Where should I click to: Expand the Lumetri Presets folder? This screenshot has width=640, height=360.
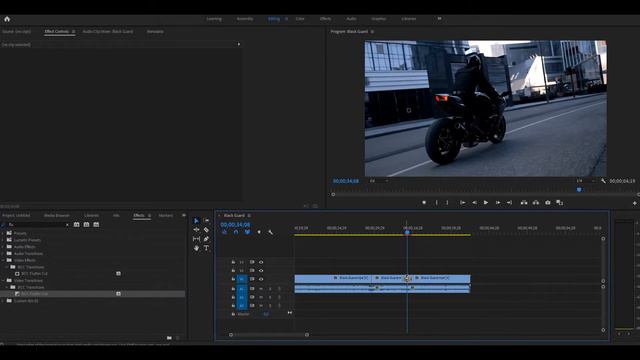click(3, 240)
